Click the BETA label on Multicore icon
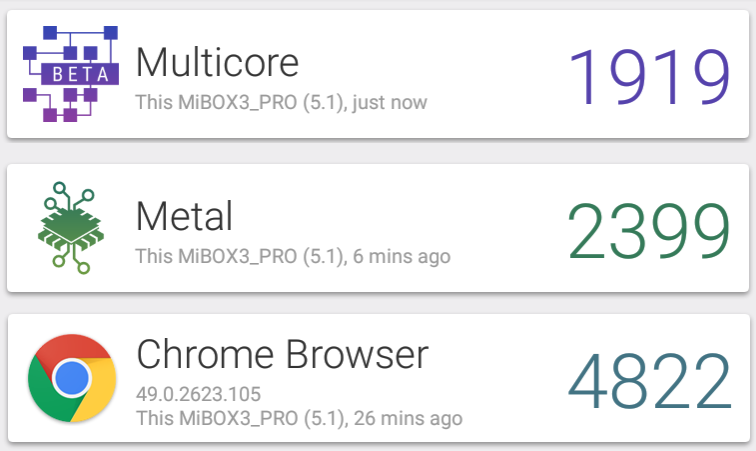Viewport: 756px width, 451px height. pyautogui.click(x=80, y=74)
